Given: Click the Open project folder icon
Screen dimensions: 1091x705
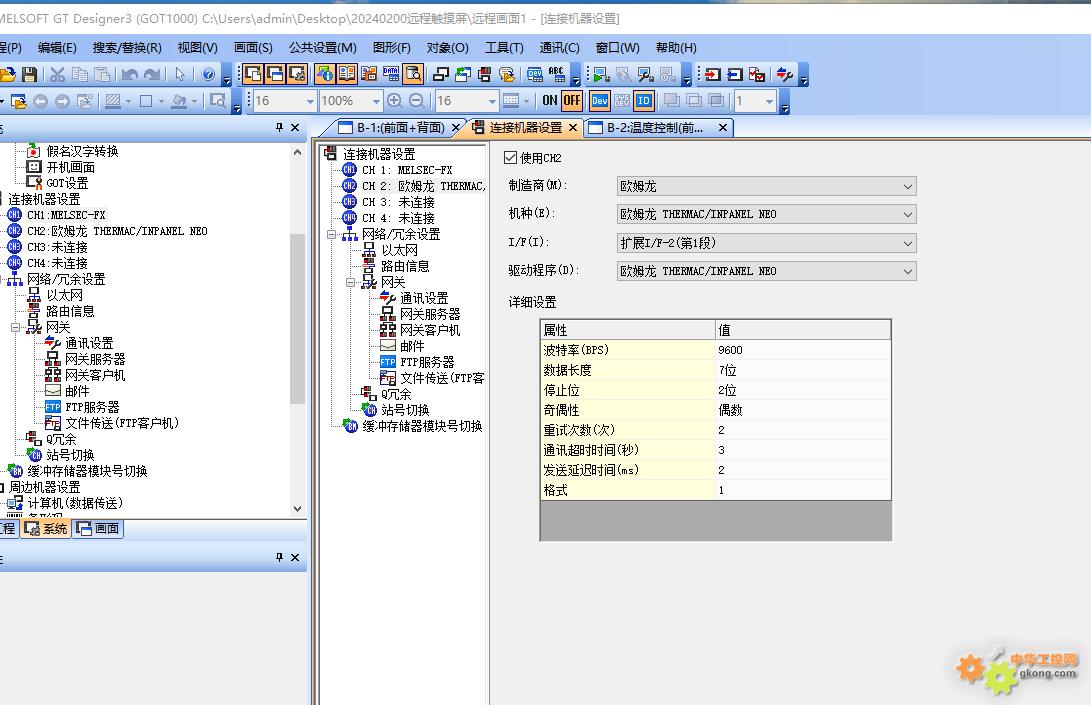Looking at the screenshot, I should (8, 74).
